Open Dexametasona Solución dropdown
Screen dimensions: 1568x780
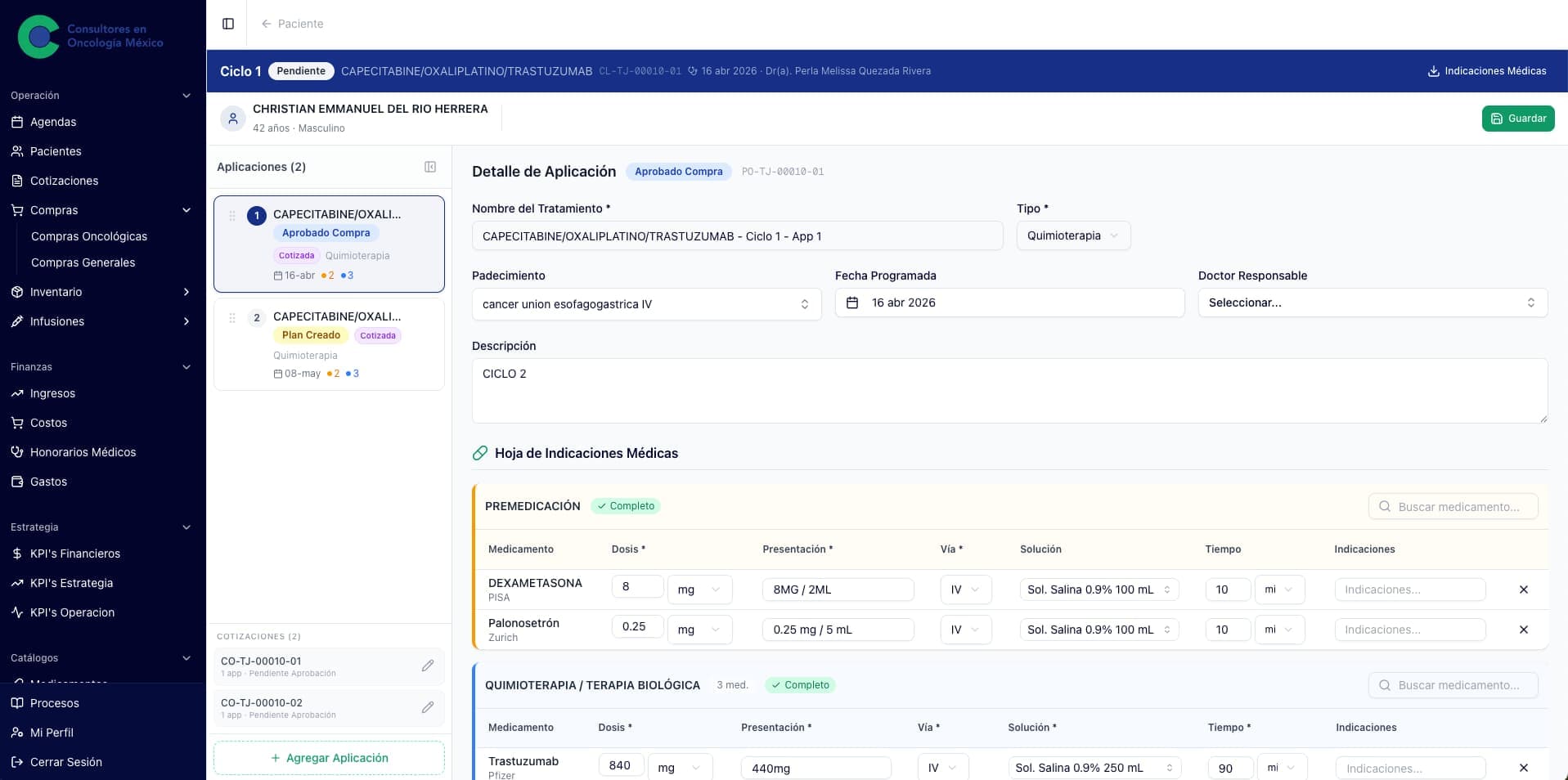1098,589
